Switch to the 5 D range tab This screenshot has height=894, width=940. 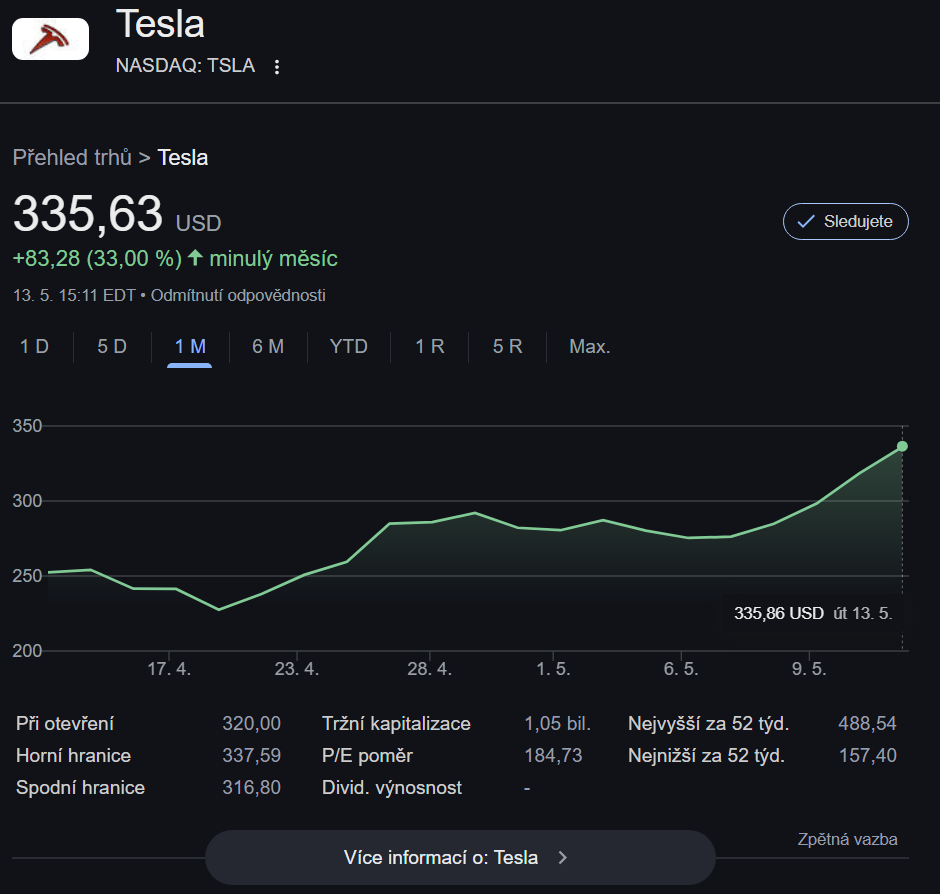click(x=112, y=347)
